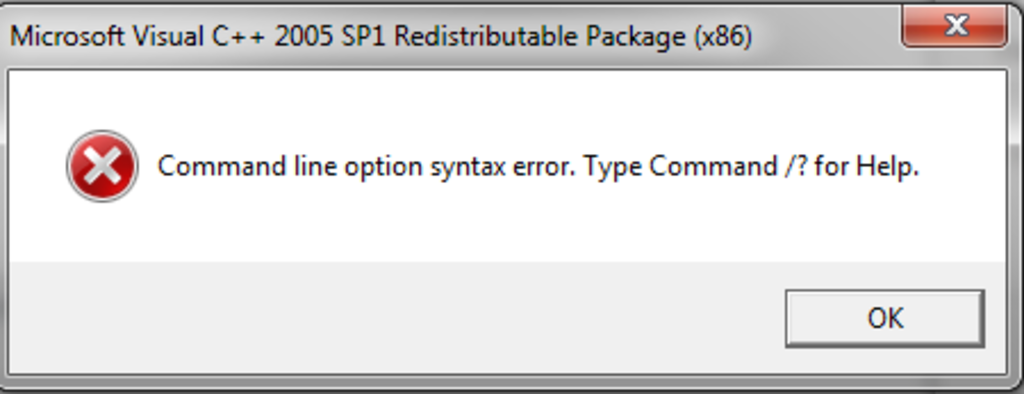Click the red error X icon
The image size is (1024, 394).
(x=102, y=166)
